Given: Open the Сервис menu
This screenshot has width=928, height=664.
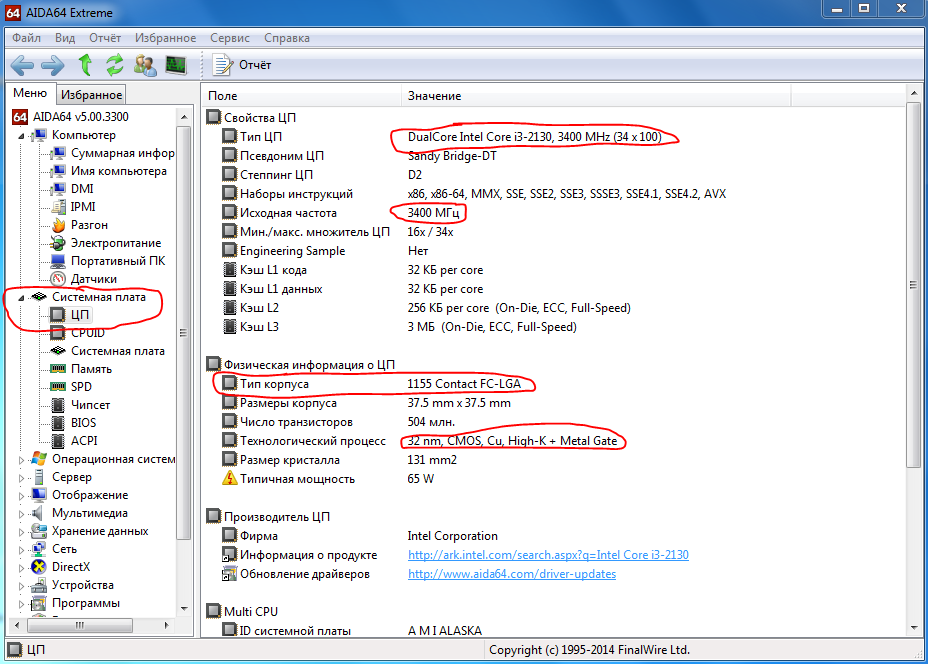Looking at the screenshot, I should [x=230, y=38].
